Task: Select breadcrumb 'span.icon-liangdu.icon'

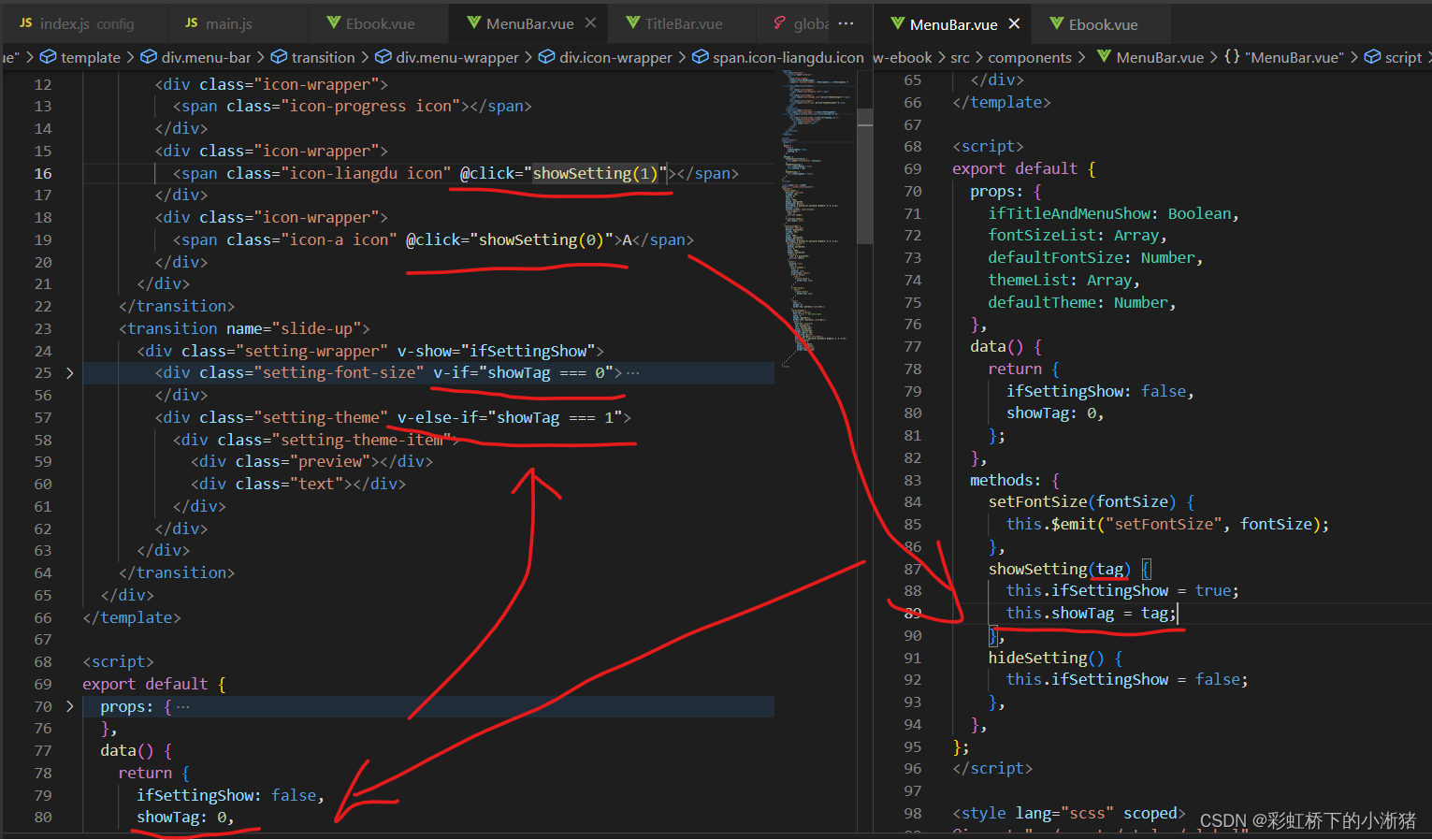Action: click(778, 57)
